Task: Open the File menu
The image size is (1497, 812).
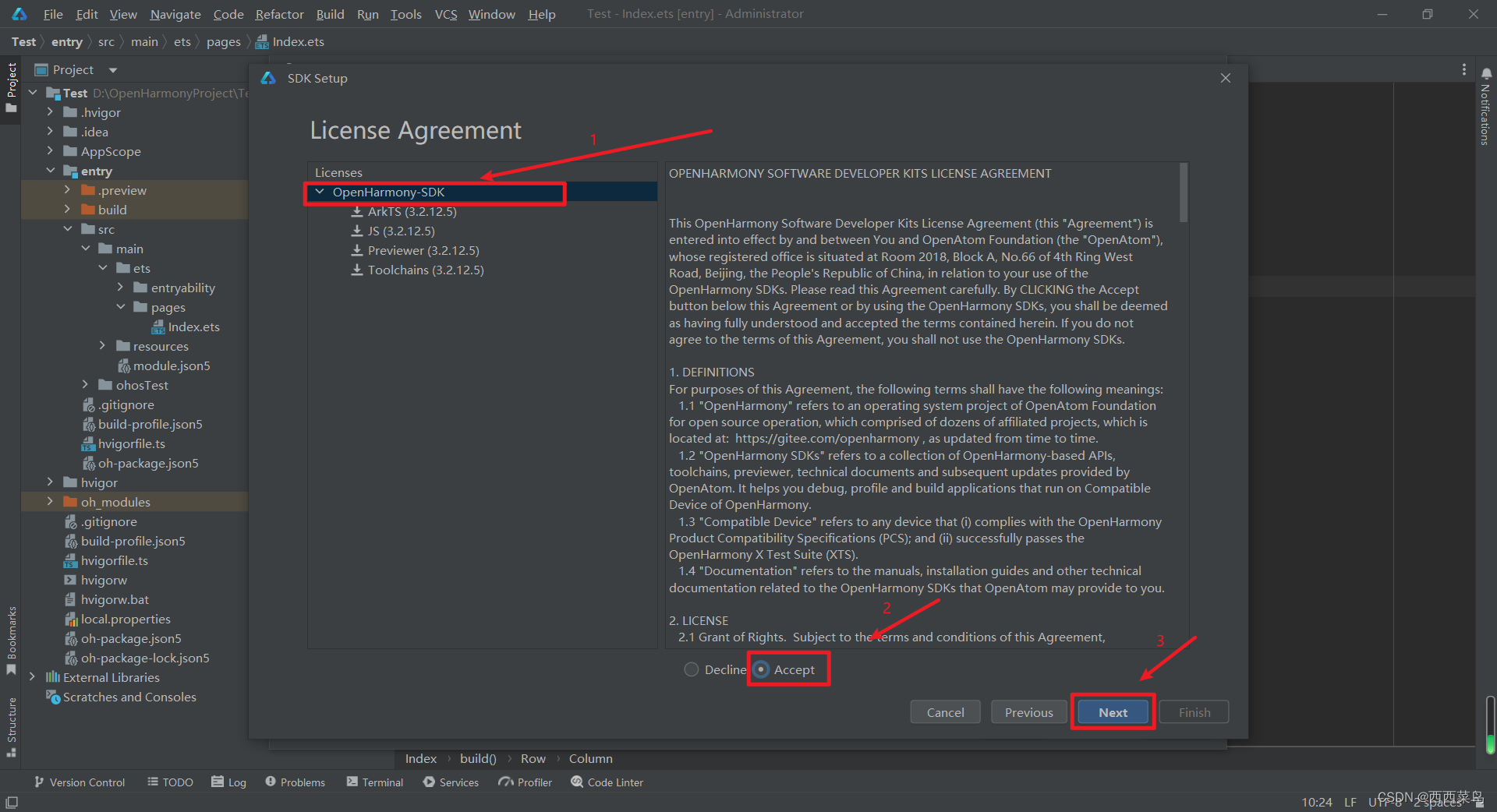Action: coord(53,14)
